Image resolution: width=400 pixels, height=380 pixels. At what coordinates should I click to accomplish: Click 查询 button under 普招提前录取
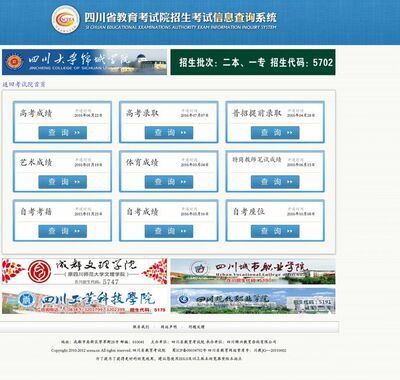[275, 133]
